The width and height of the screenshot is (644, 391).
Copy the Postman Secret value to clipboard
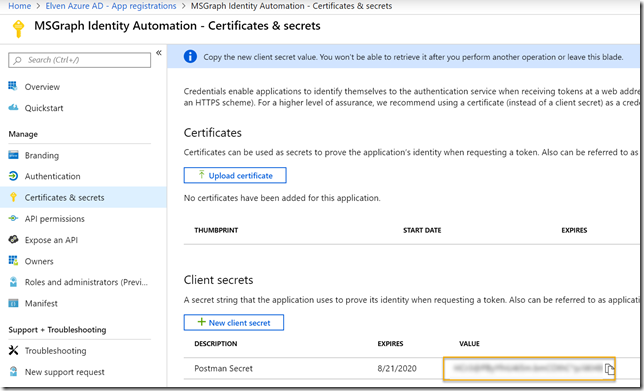click(609, 369)
